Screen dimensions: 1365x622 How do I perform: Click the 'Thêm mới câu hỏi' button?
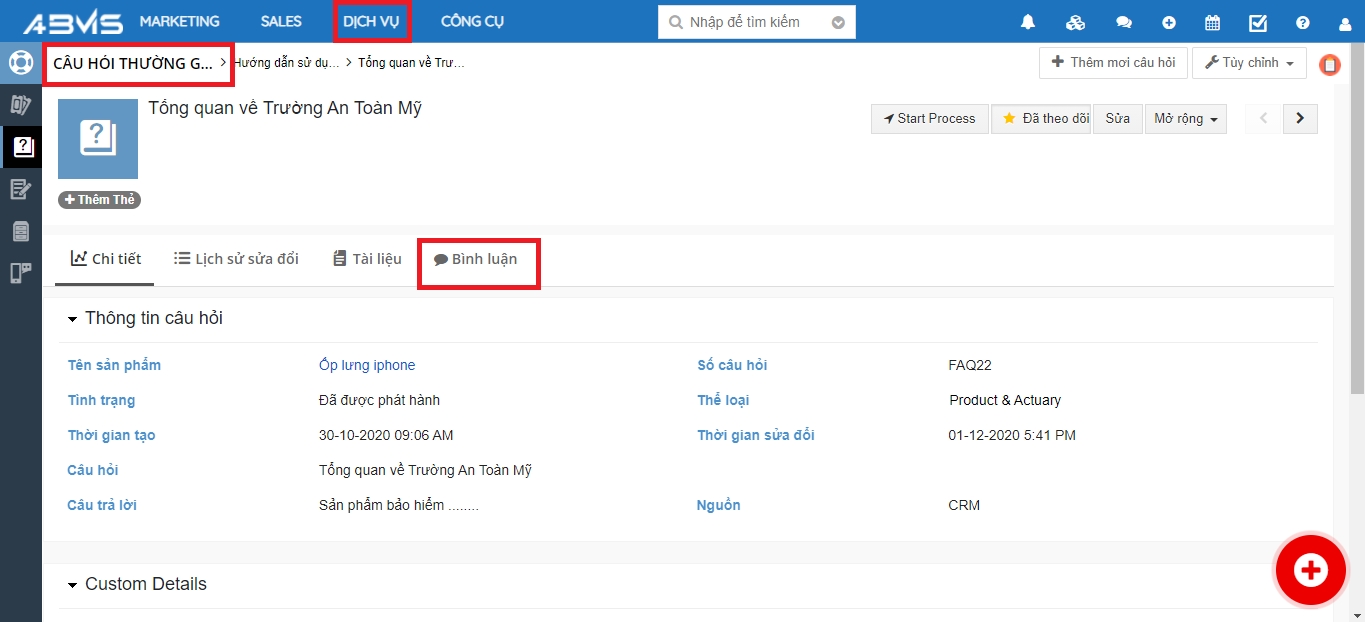pos(1112,63)
